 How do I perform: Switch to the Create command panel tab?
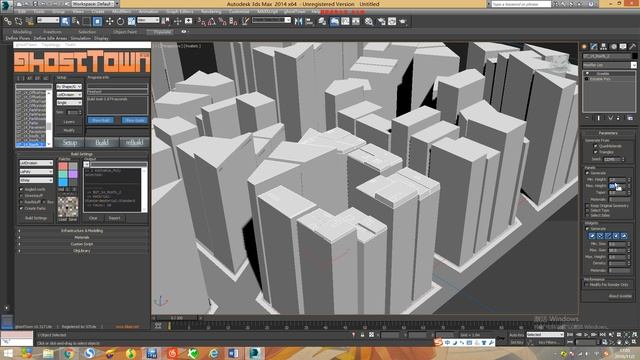pyautogui.click(x=584, y=47)
